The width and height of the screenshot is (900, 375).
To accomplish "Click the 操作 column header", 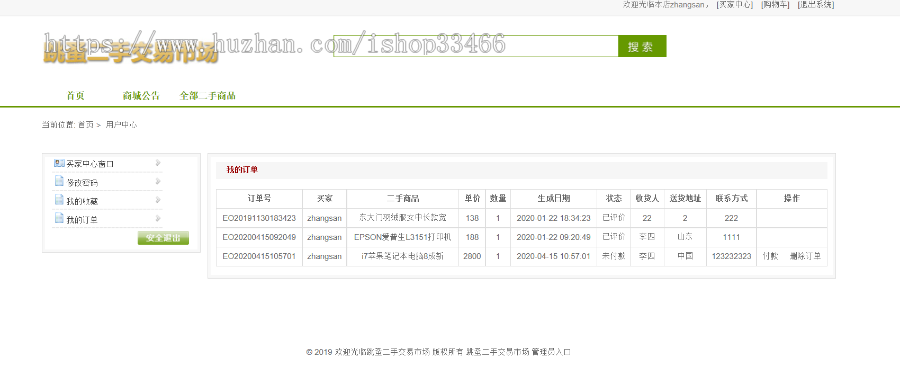I will point(792,199).
